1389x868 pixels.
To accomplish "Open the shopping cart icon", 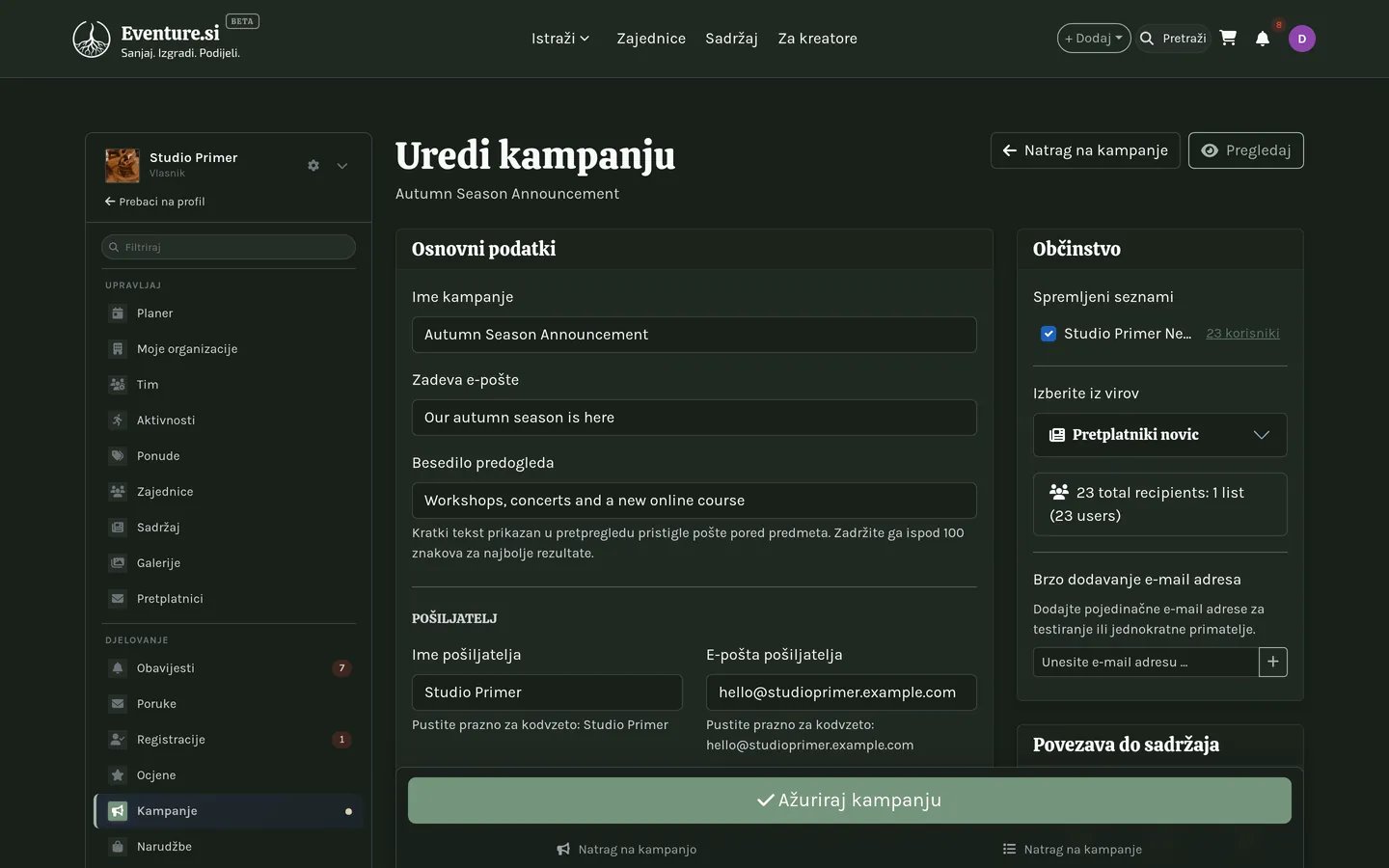I will [1228, 39].
